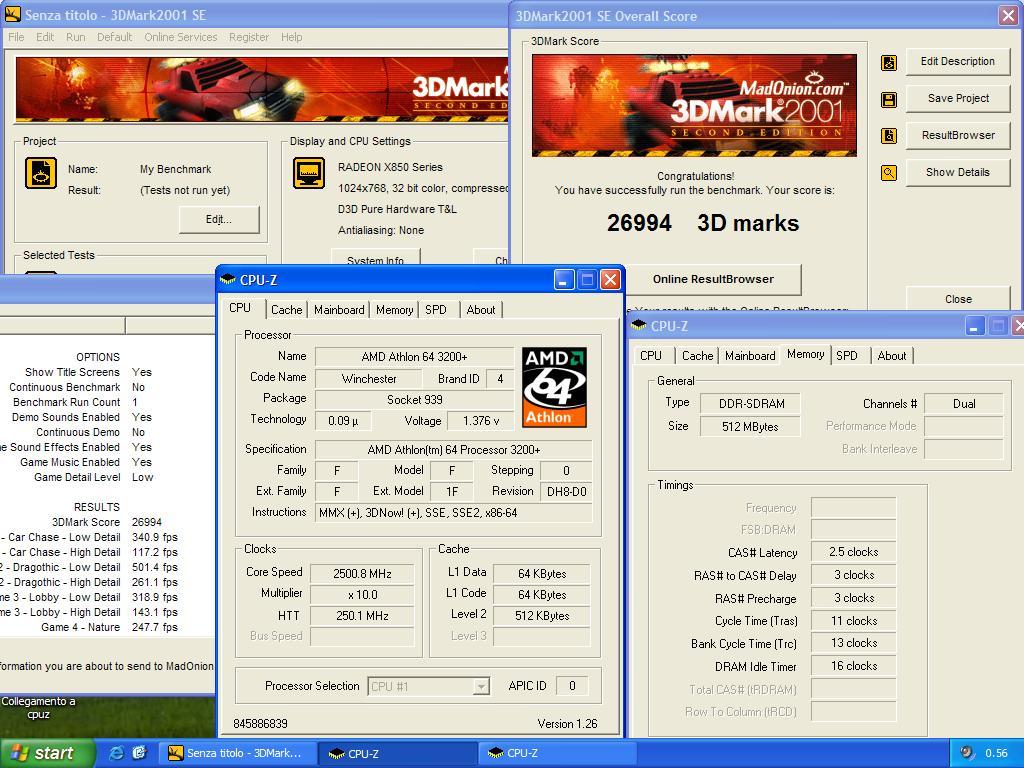Maximize the front CPU-Z window
The height and width of the screenshot is (768, 1024).
coord(587,280)
